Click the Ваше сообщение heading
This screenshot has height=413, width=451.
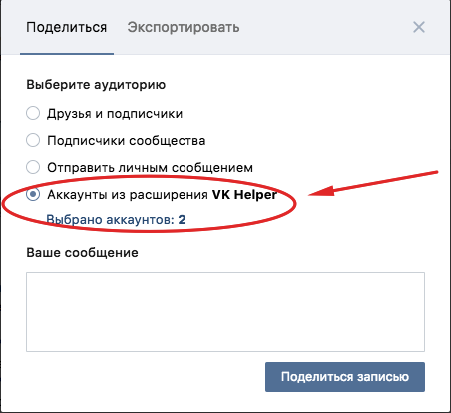(x=82, y=253)
